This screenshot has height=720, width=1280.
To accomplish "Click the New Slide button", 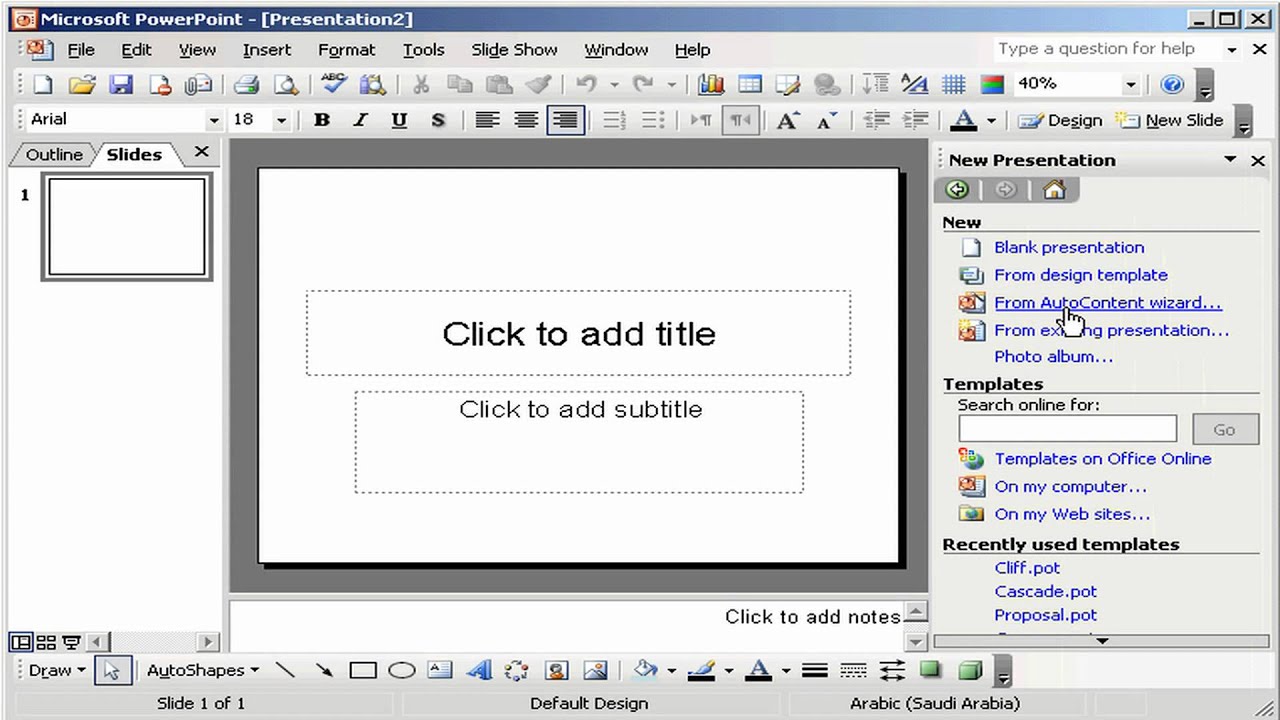I will 1171,120.
